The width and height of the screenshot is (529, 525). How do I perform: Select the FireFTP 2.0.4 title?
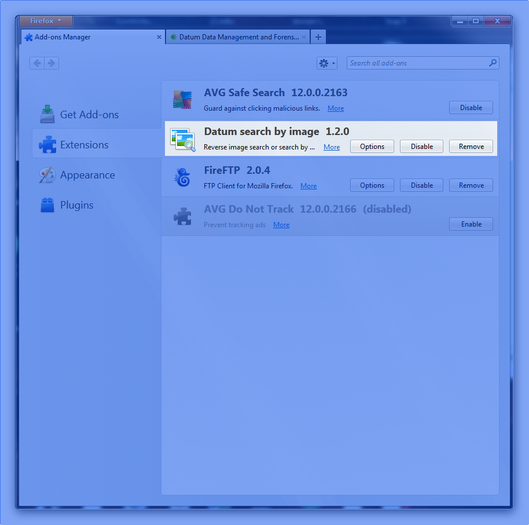237,170
